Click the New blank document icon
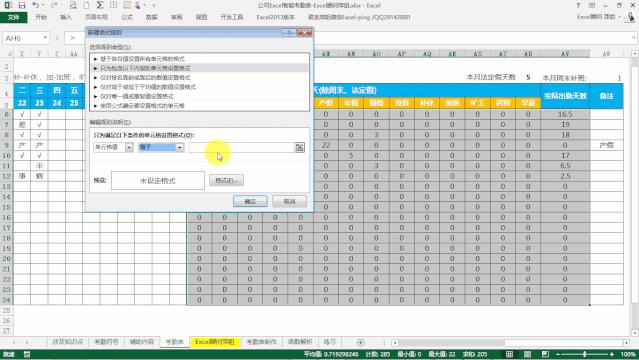Viewport: 639px width, 360px height. (x=86, y=5)
